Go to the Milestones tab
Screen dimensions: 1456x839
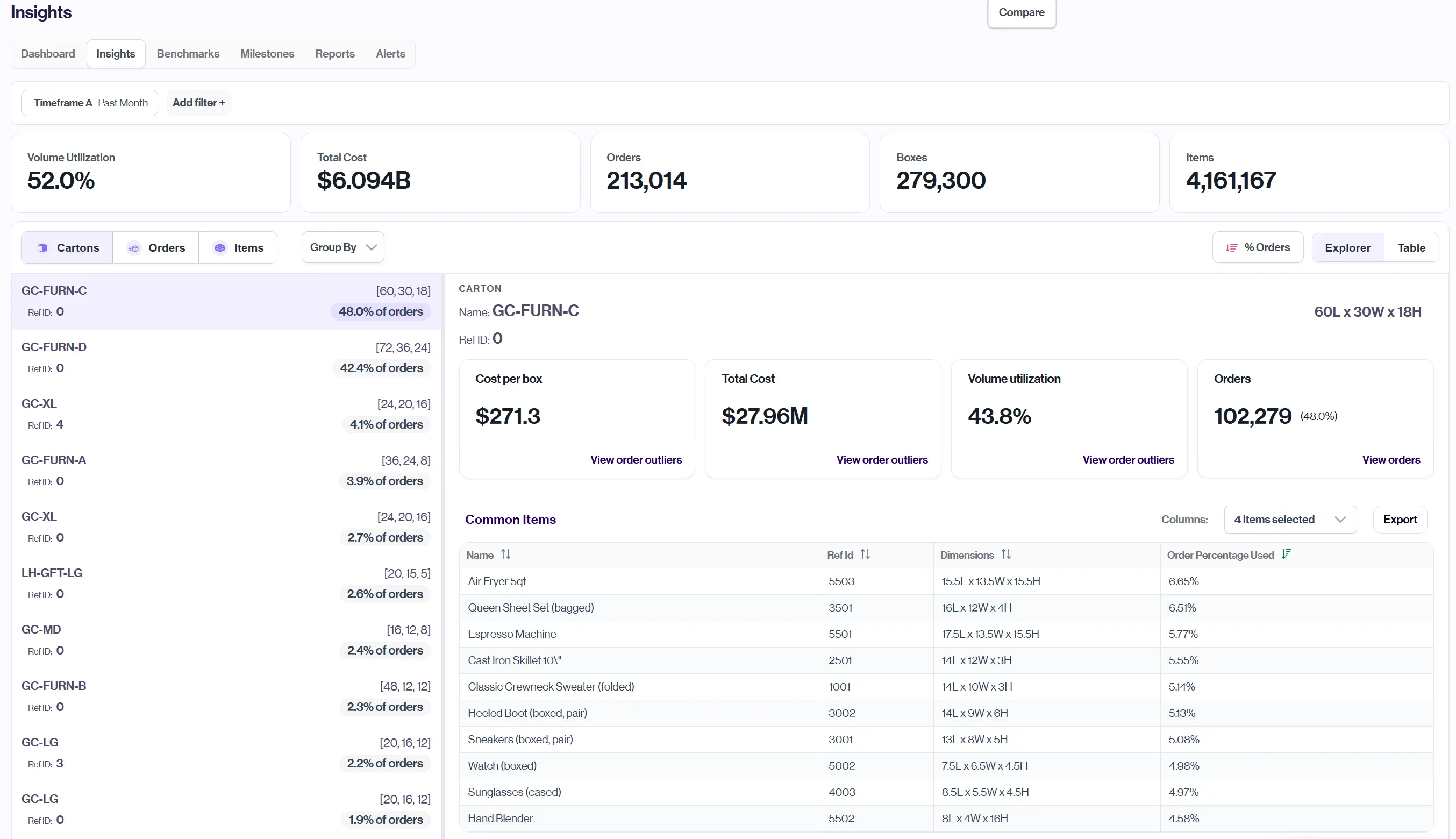pos(267,54)
